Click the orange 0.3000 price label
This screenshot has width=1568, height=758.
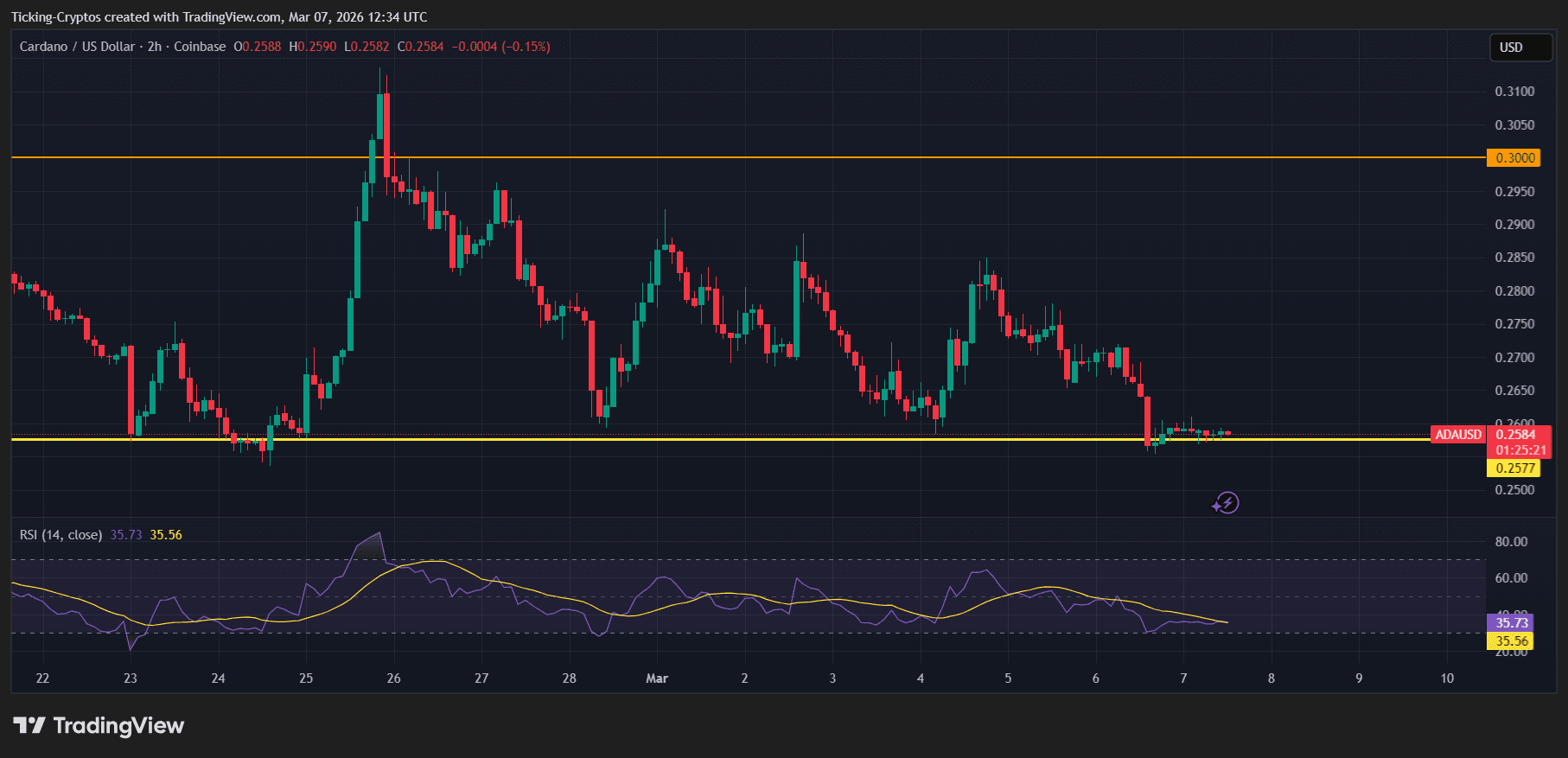point(1515,158)
